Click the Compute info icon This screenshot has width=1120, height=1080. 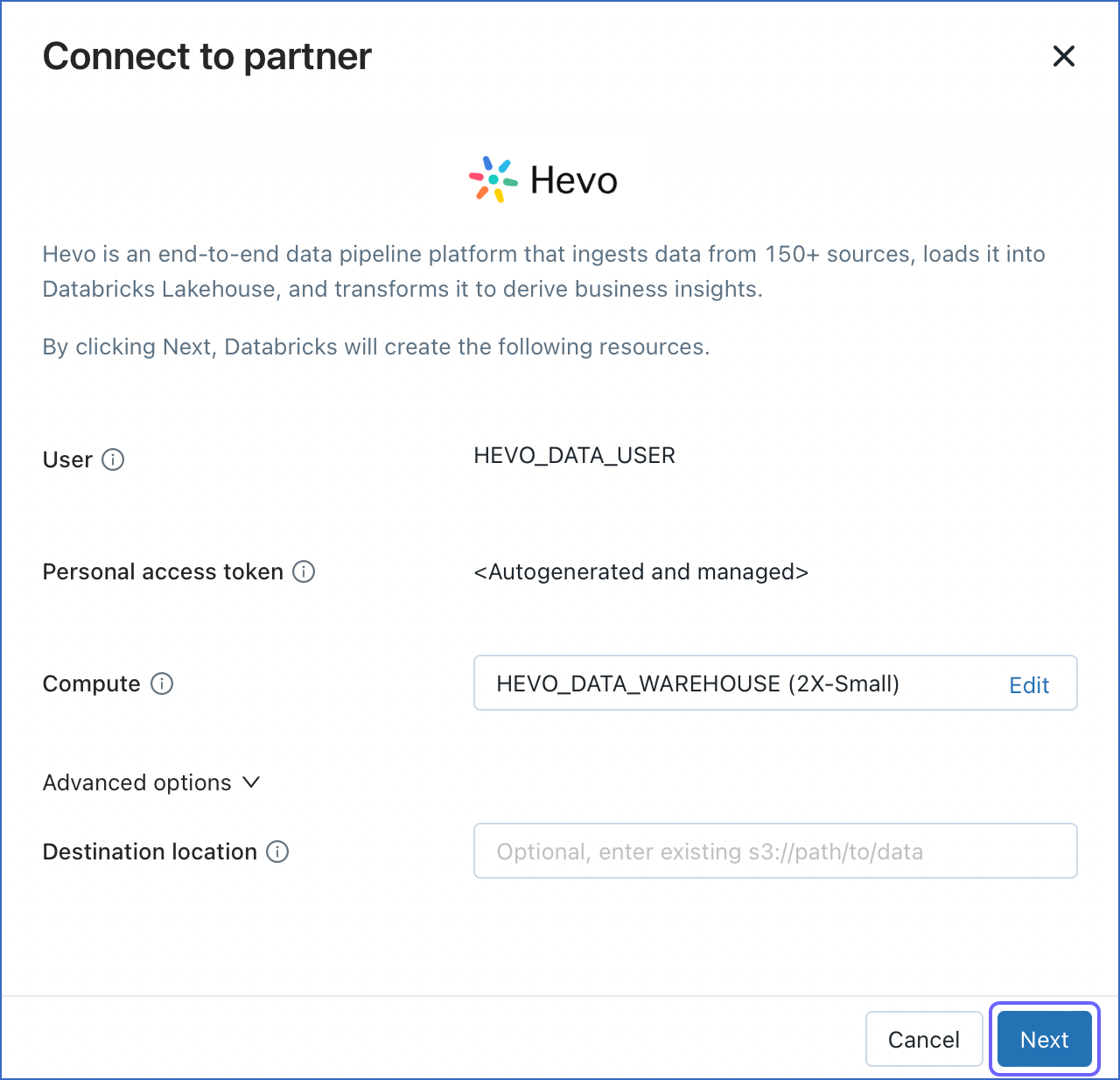(x=162, y=684)
